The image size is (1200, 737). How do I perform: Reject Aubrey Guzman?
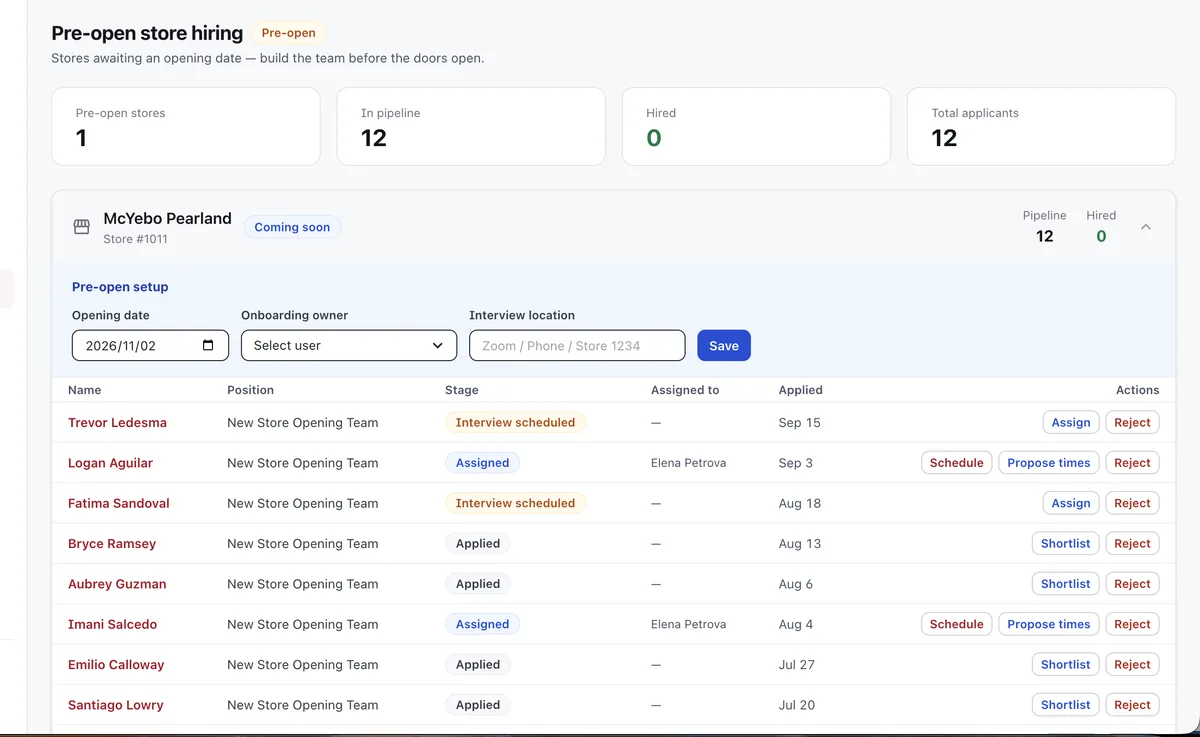pyautogui.click(x=1132, y=584)
